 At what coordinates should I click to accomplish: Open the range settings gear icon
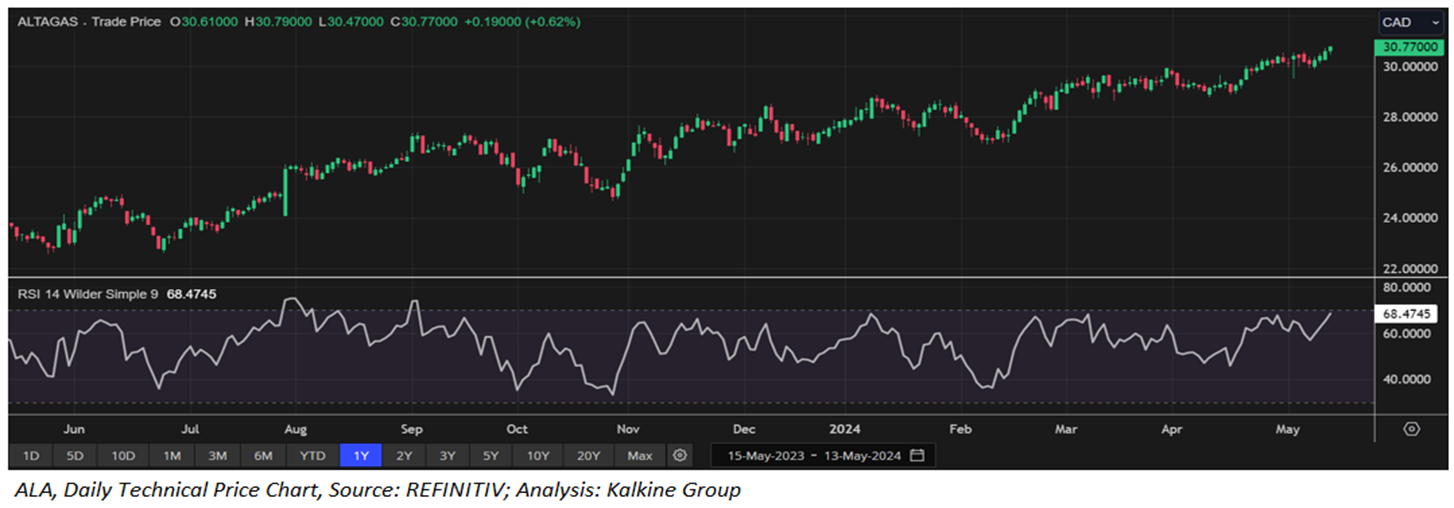[x=680, y=456]
